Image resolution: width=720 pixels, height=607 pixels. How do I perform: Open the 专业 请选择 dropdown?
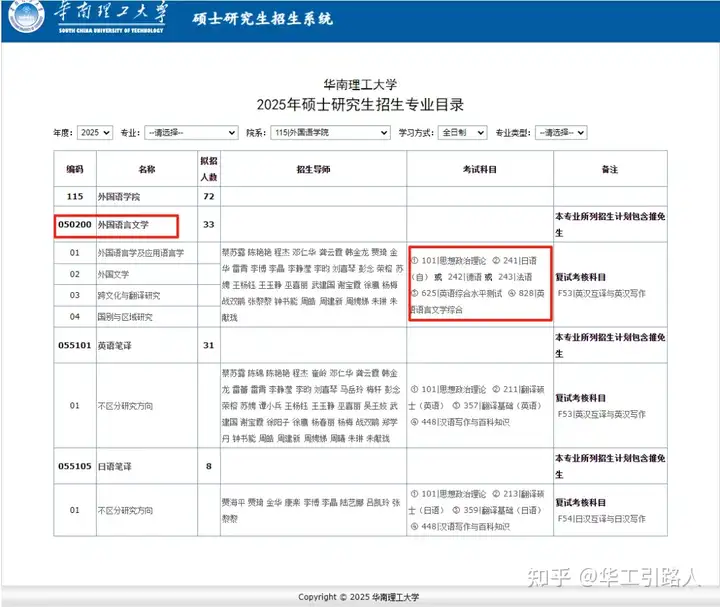(x=191, y=133)
